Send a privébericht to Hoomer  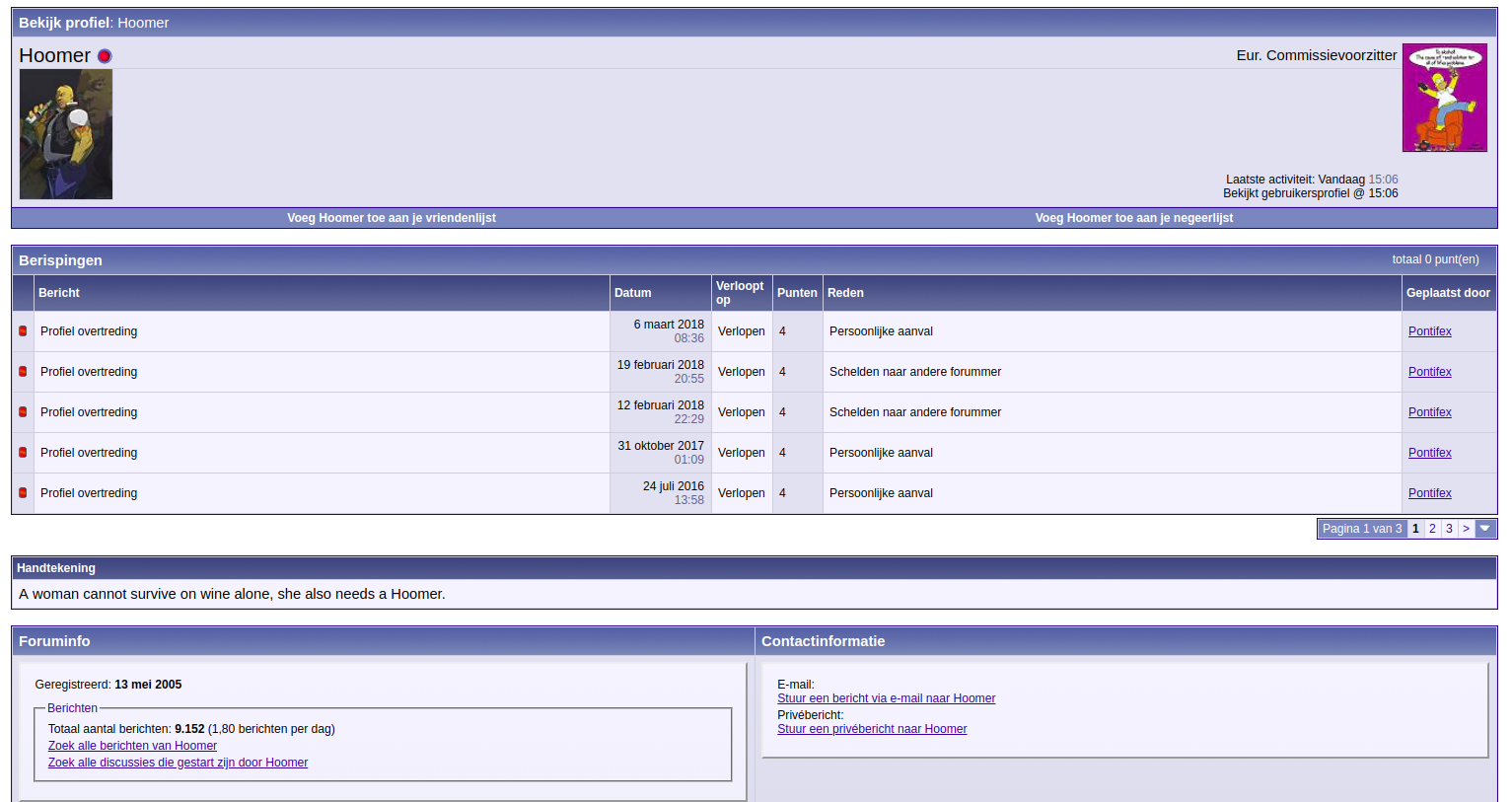tap(872, 729)
